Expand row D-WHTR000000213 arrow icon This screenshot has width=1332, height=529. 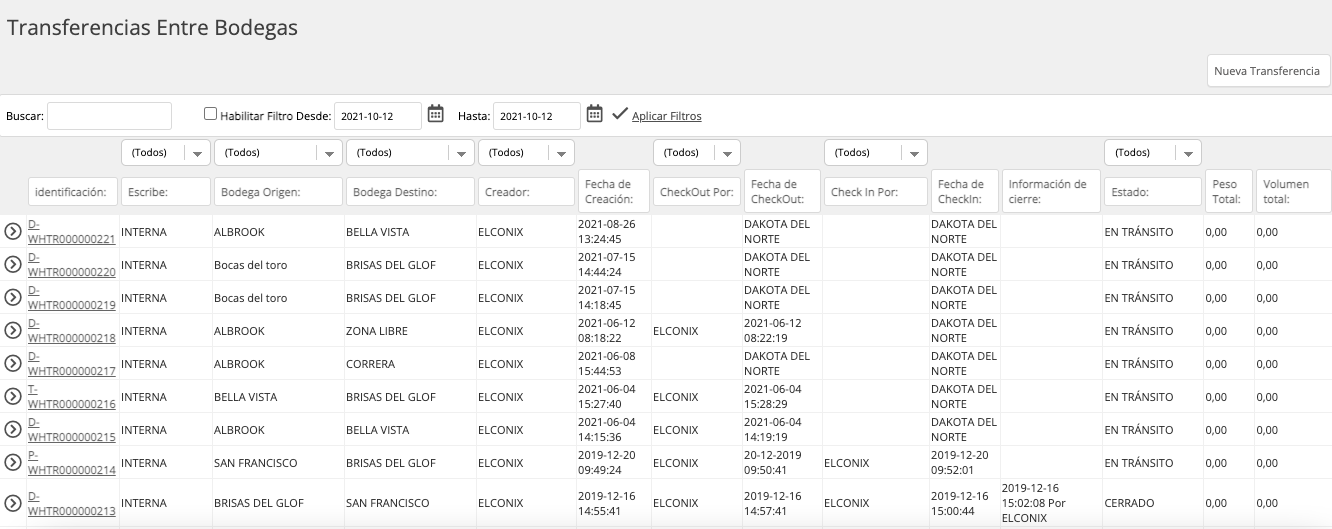[x=13, y=503]
